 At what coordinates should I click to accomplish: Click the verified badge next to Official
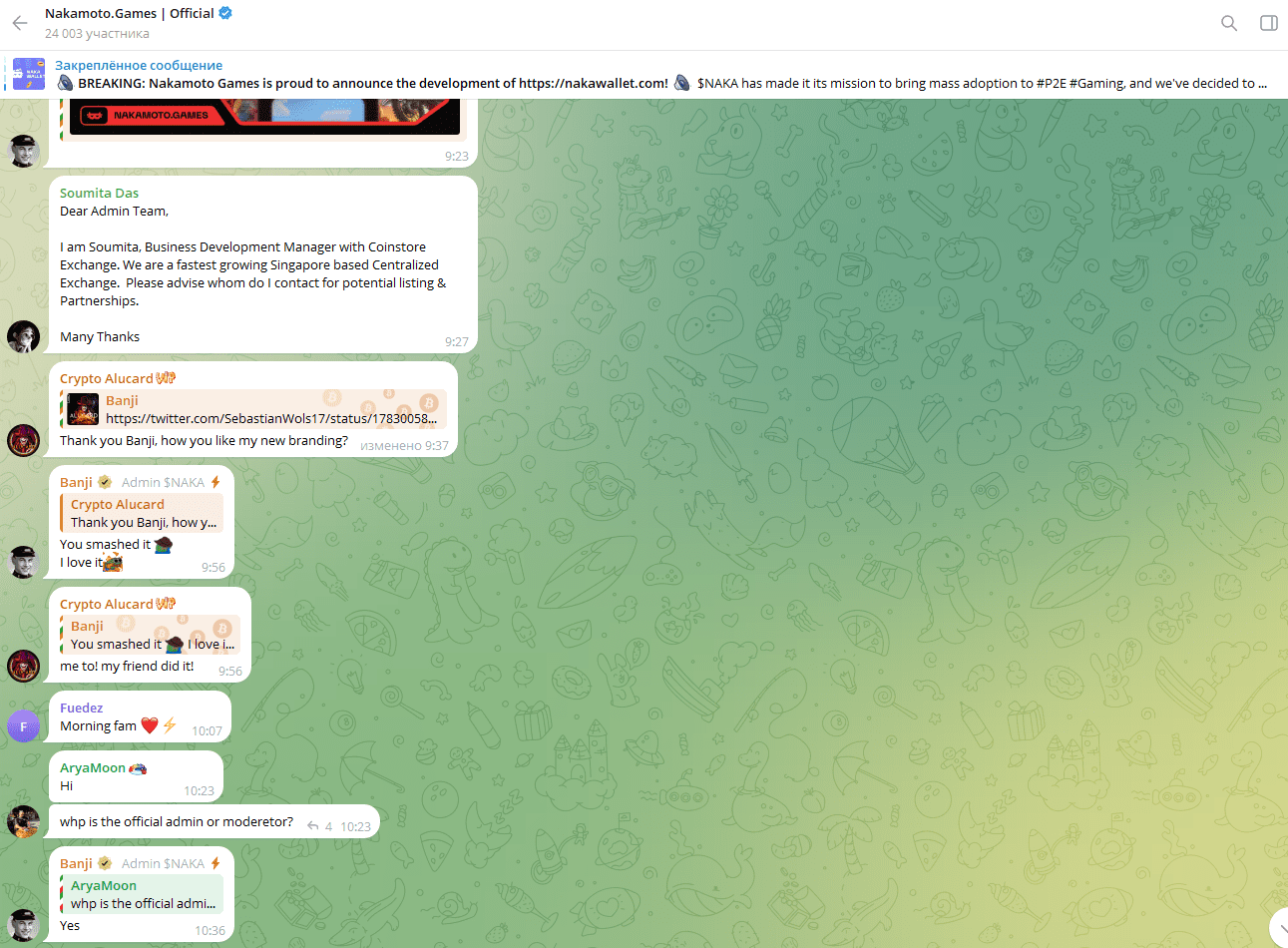click(225, 13)
